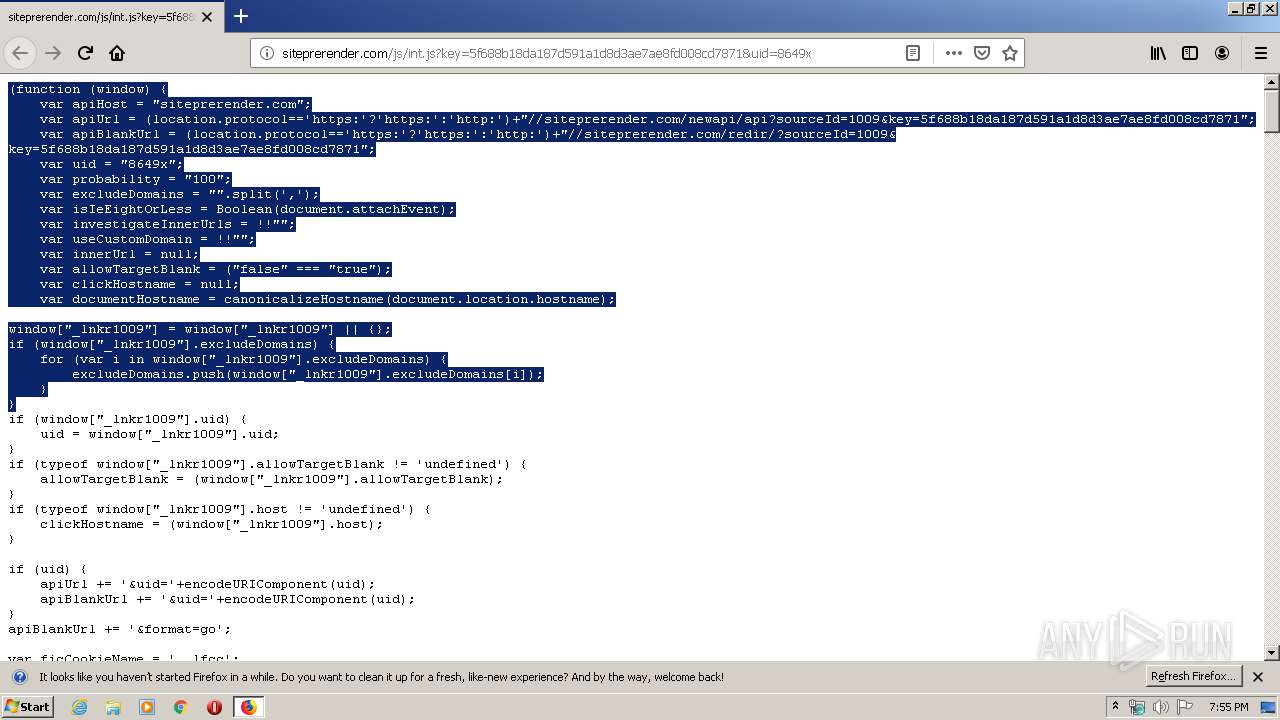The height and width of the screenshot is (720, 1280).
Task: Open Firefox account menu
Action: pos(1222,53)
